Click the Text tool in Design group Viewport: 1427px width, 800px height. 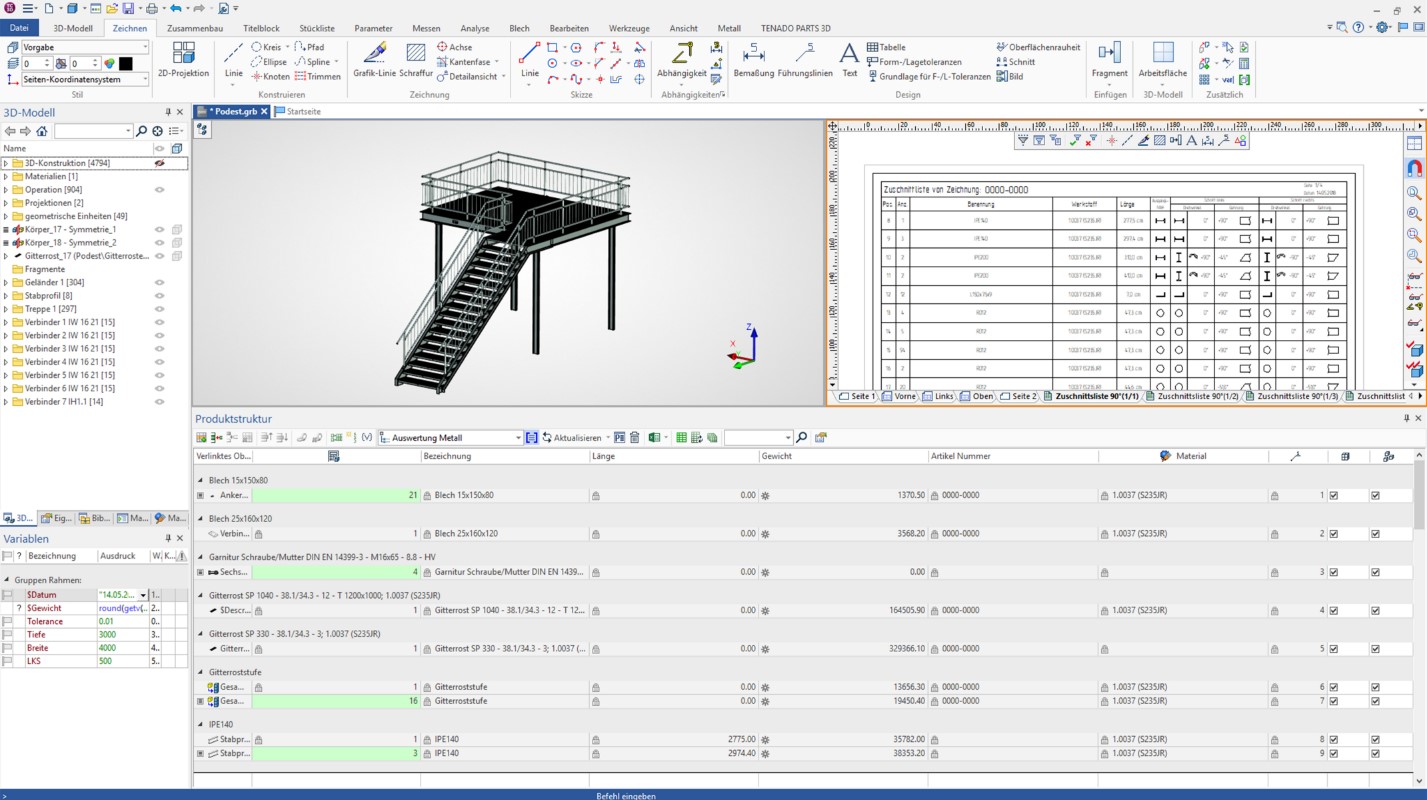[x=849, y=59]
